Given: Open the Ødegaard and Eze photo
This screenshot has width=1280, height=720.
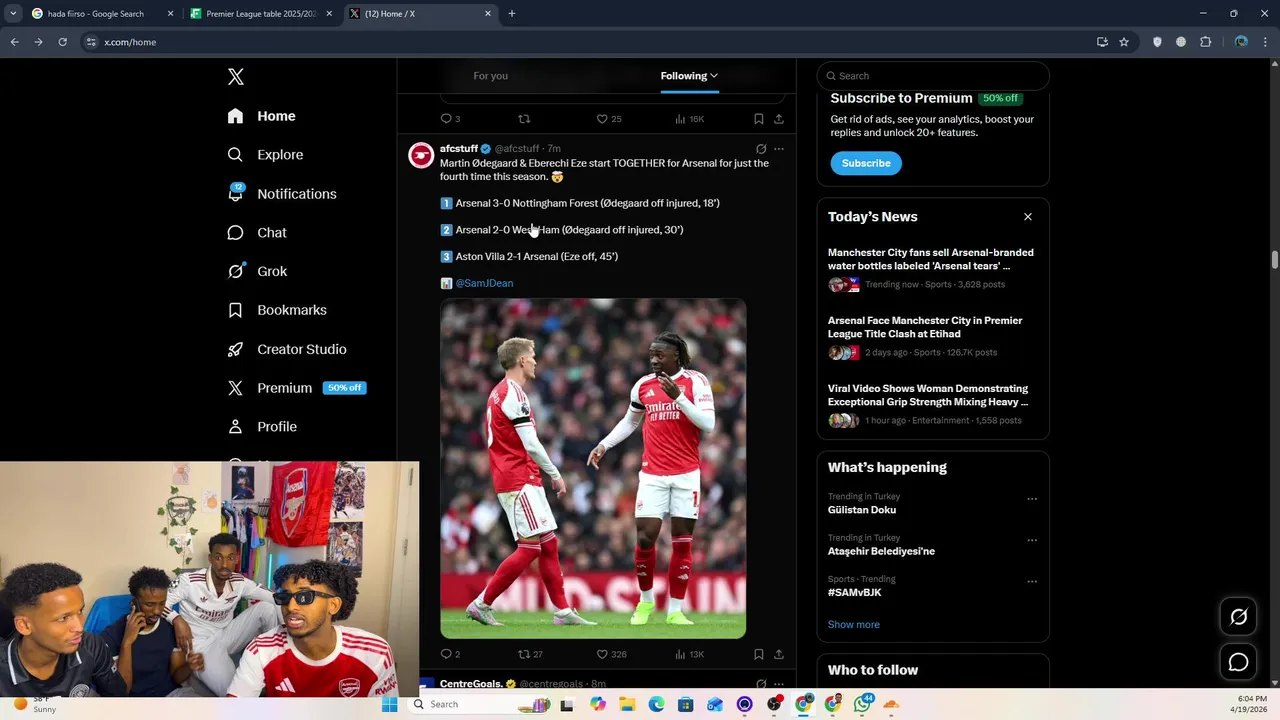Looking at the screenshot, I should [593, 468].
